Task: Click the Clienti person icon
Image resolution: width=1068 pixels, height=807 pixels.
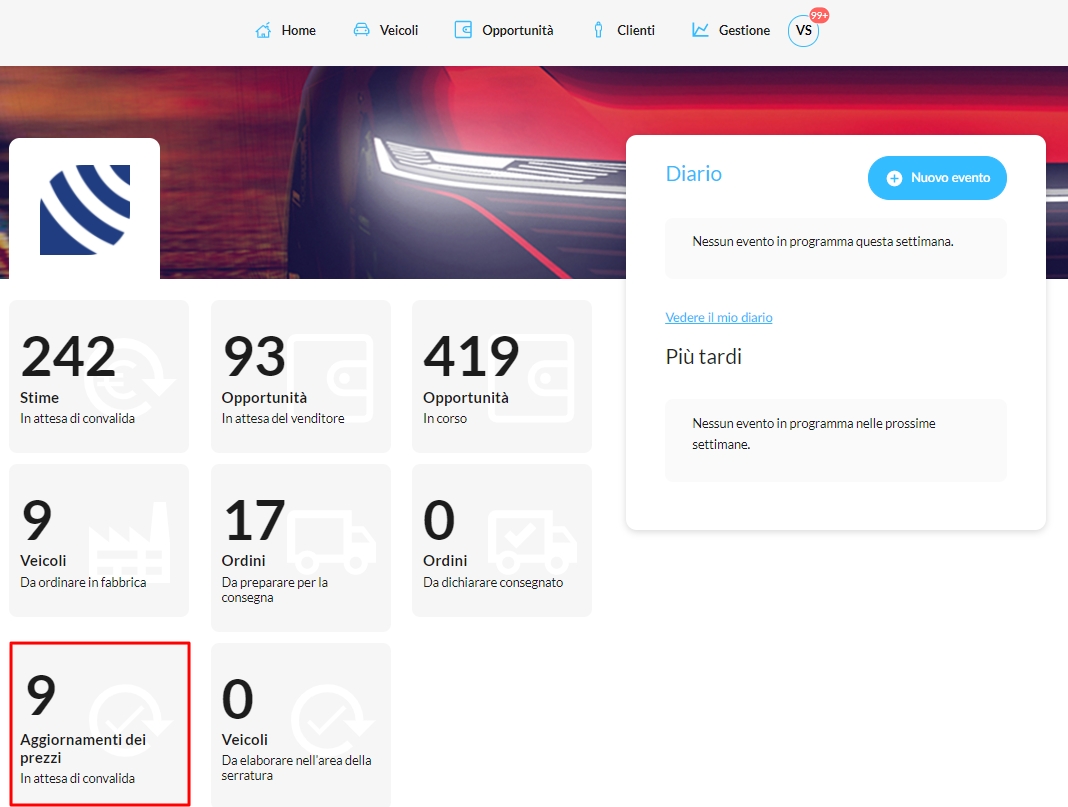Action: [598, 30]
